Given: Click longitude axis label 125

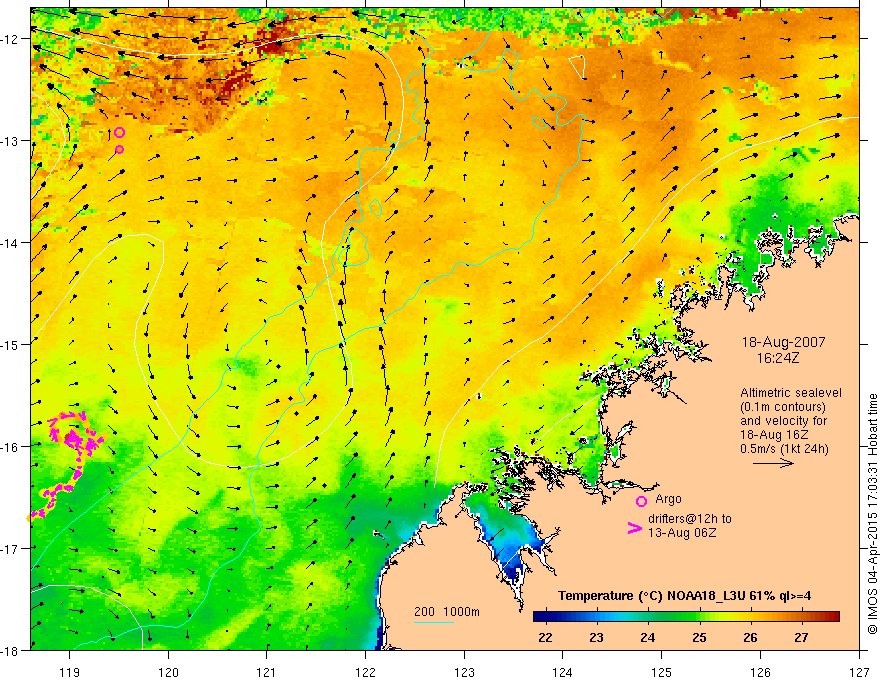Looking at the screenshot, I should [662, 672].
